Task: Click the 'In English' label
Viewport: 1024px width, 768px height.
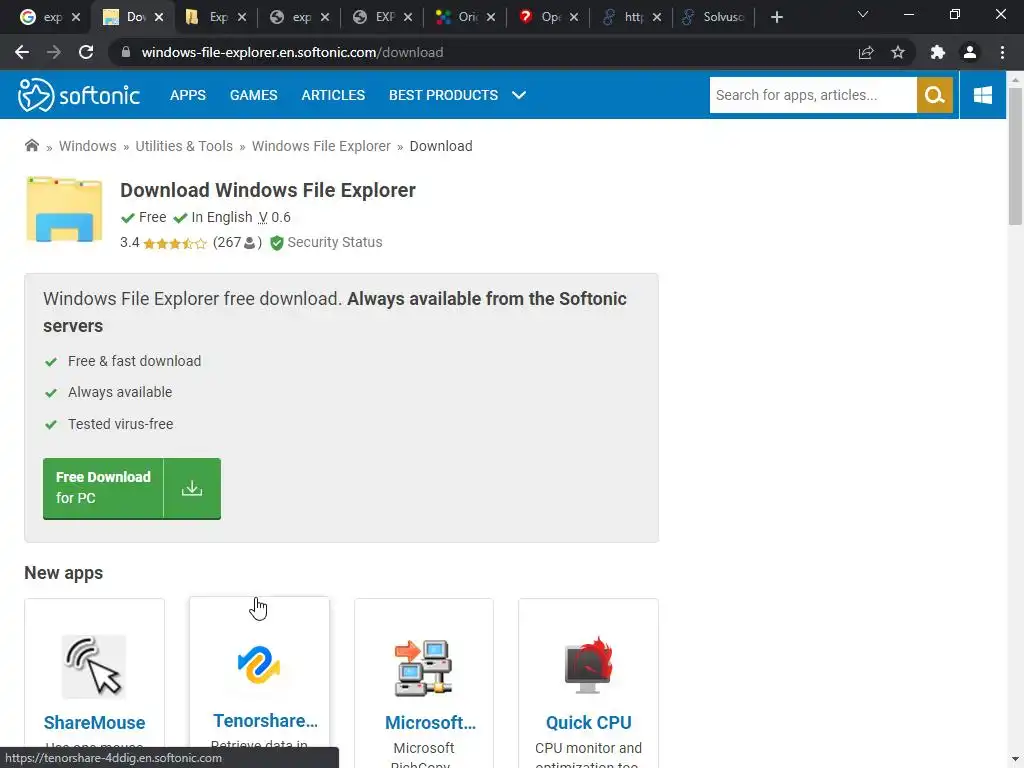Action: coord(221,217)
